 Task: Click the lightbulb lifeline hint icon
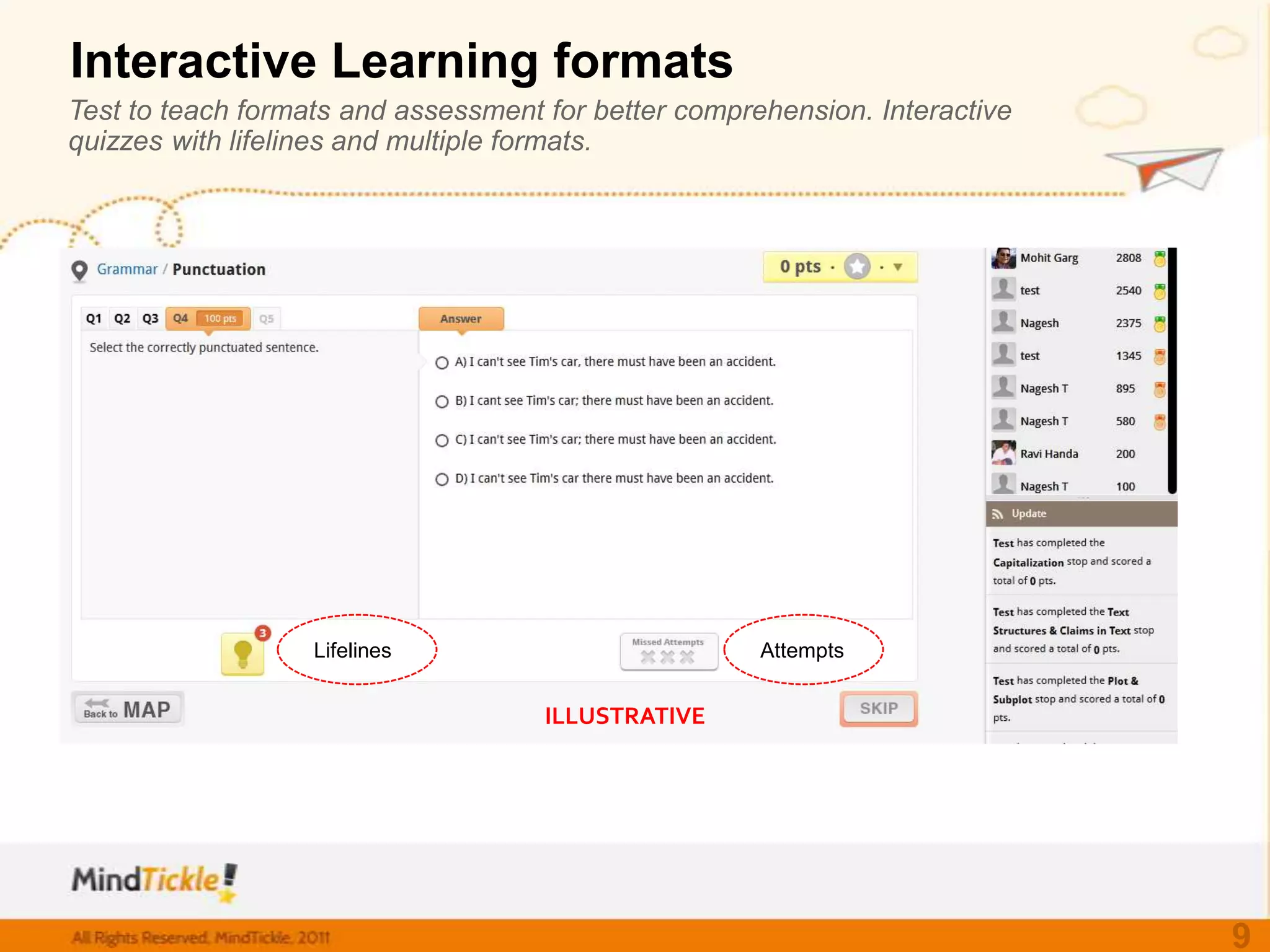click(242, 654)
